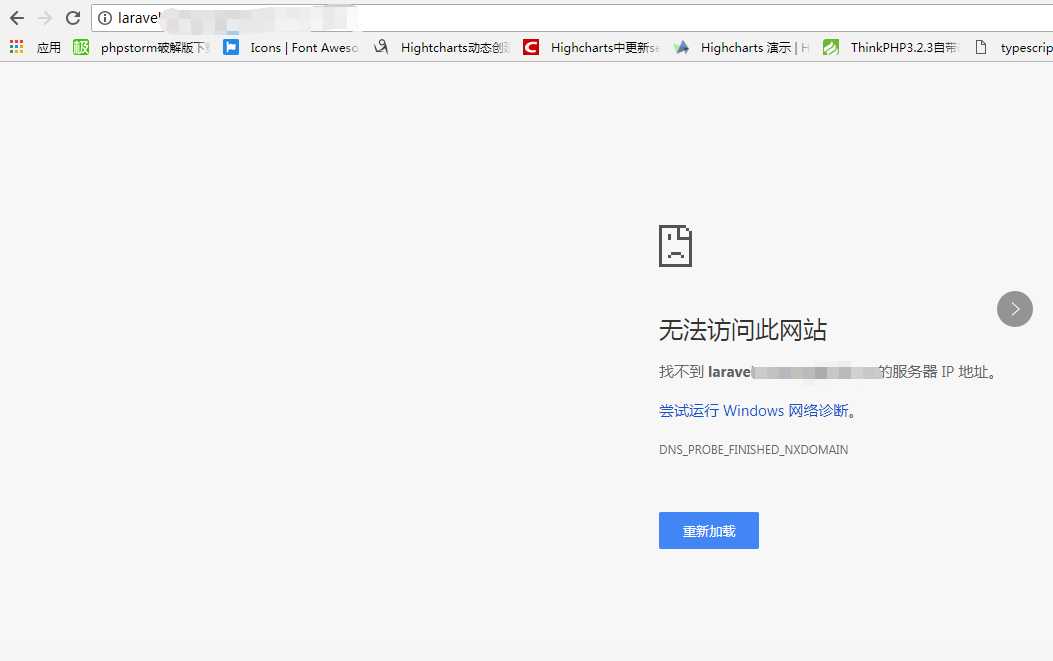Click the Font Awesome bookmark favicon

click(231, 47)
